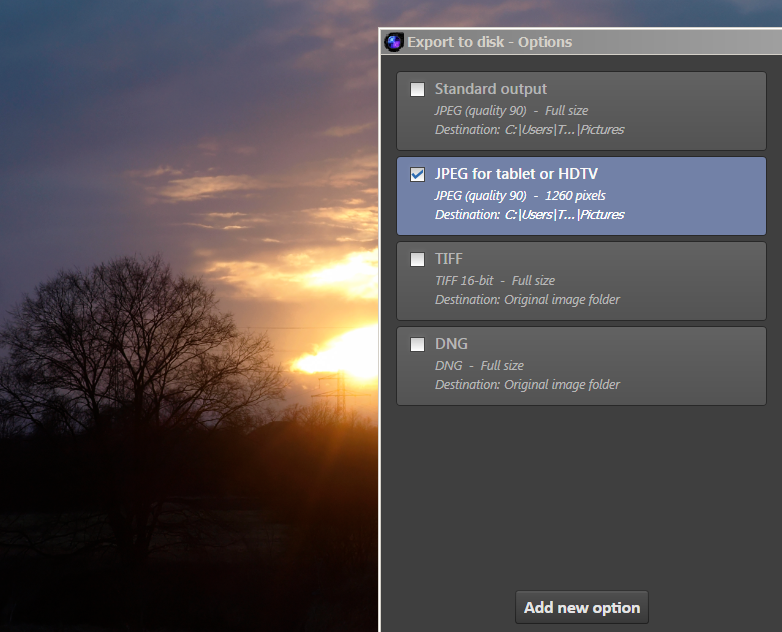Click TIFF's Original image folder destination
This screenshot has height=632, width=782.
(x=562, y=300)
